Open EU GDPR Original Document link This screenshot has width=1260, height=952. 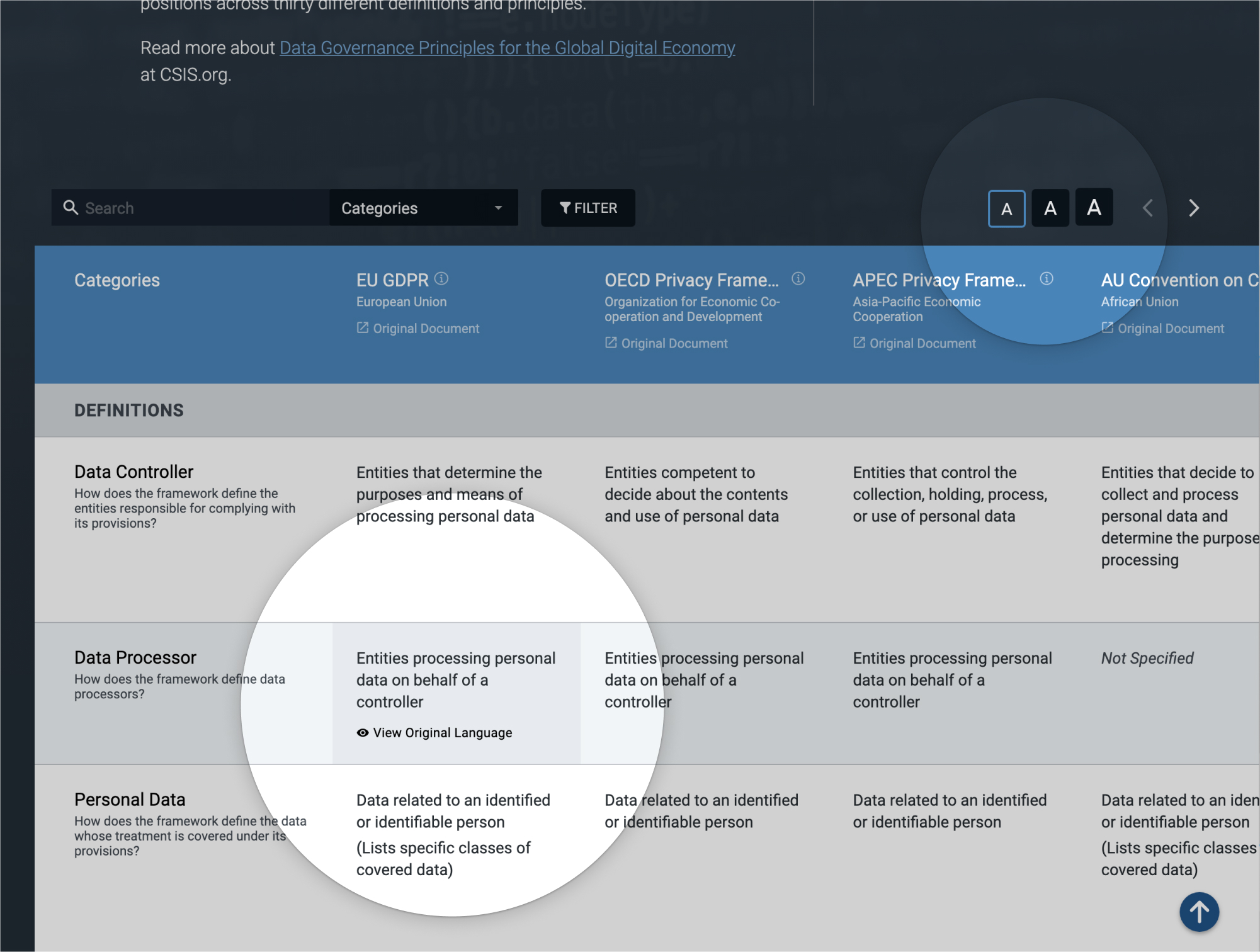tap(417, 328)
